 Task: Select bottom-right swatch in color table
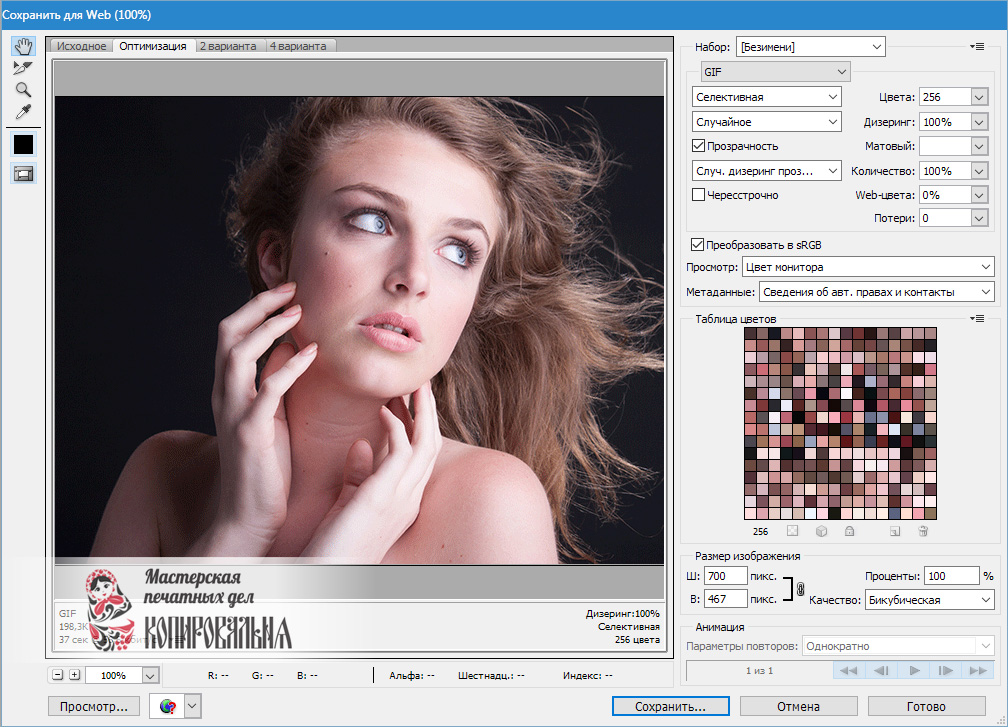[x=930, y=514]
